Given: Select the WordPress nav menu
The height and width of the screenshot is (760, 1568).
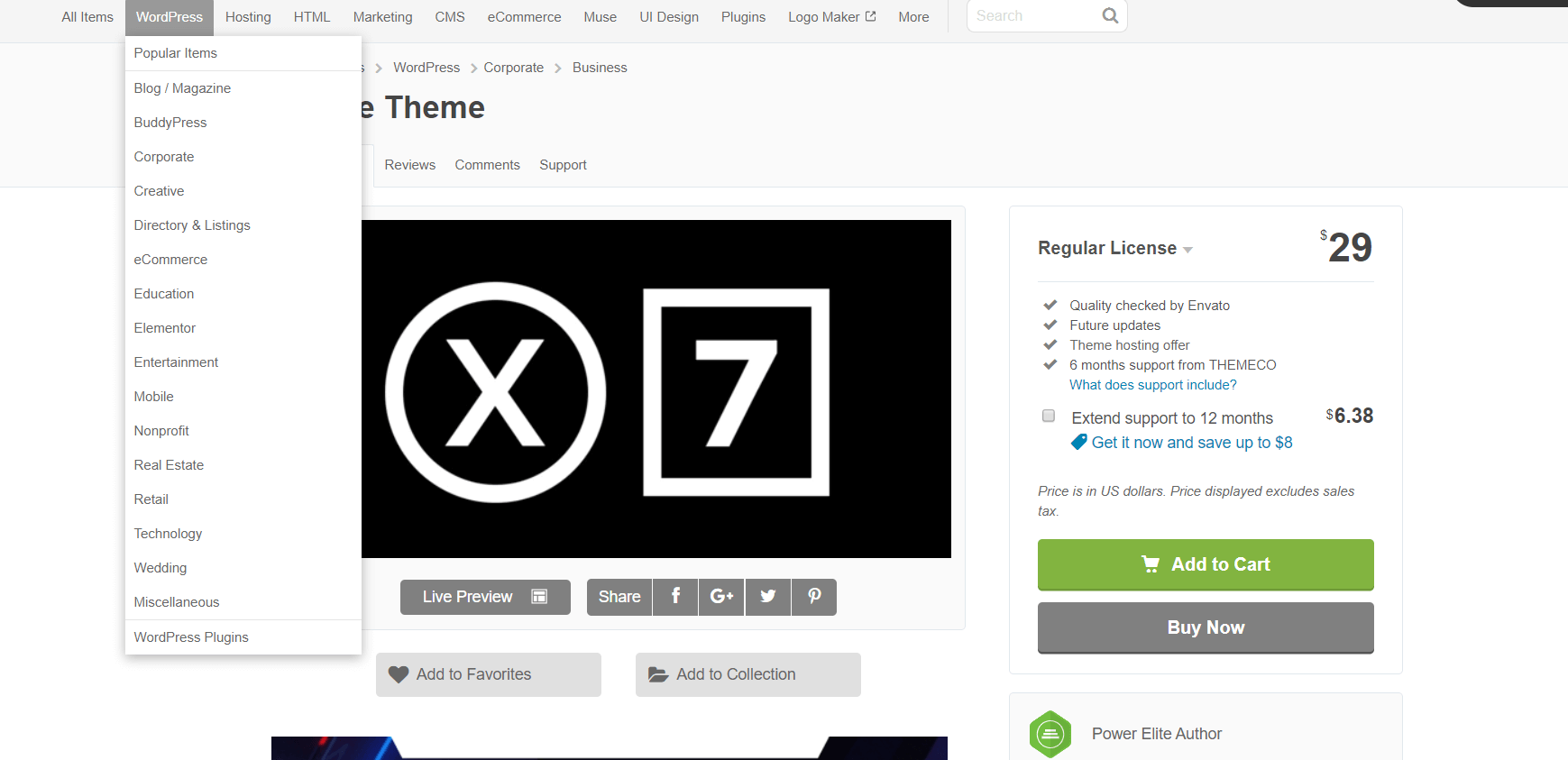Looking at the screenshot, I should [x=170, y=17].
